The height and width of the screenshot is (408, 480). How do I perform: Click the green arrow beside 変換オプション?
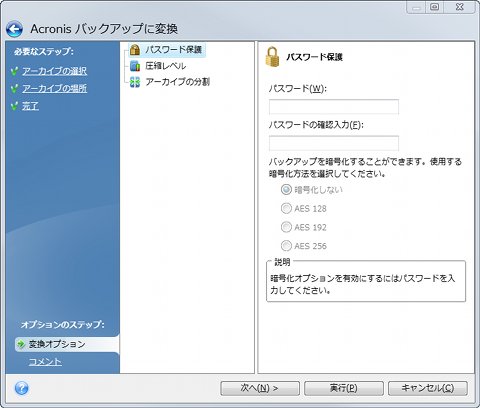[21, 344]
